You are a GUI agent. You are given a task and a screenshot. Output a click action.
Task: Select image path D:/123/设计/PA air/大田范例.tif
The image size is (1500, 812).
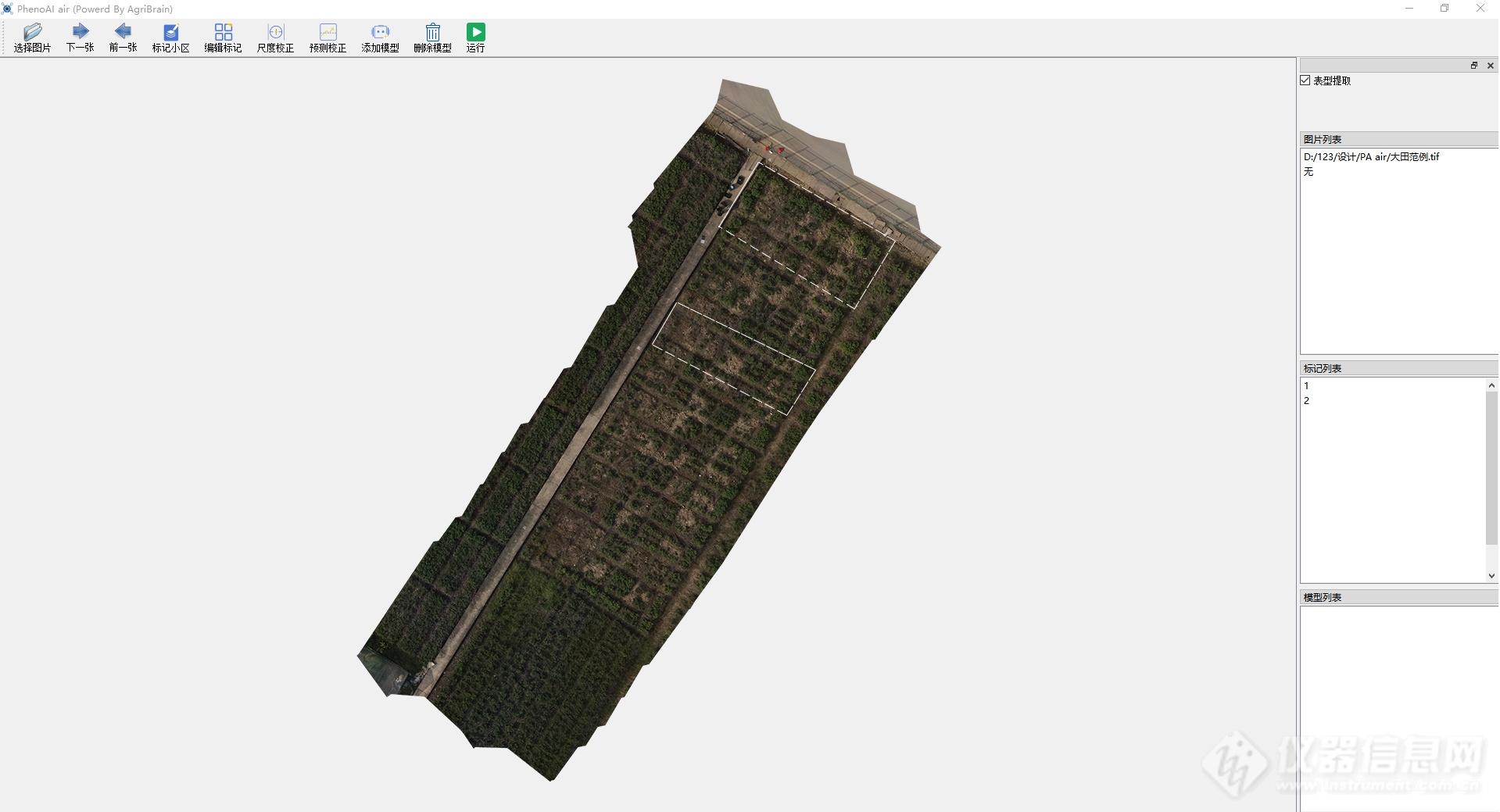[1371, 157]
